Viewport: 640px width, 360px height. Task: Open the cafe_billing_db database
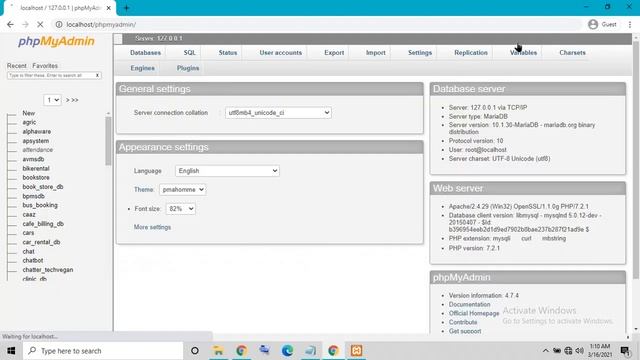[x=43, y=224]
